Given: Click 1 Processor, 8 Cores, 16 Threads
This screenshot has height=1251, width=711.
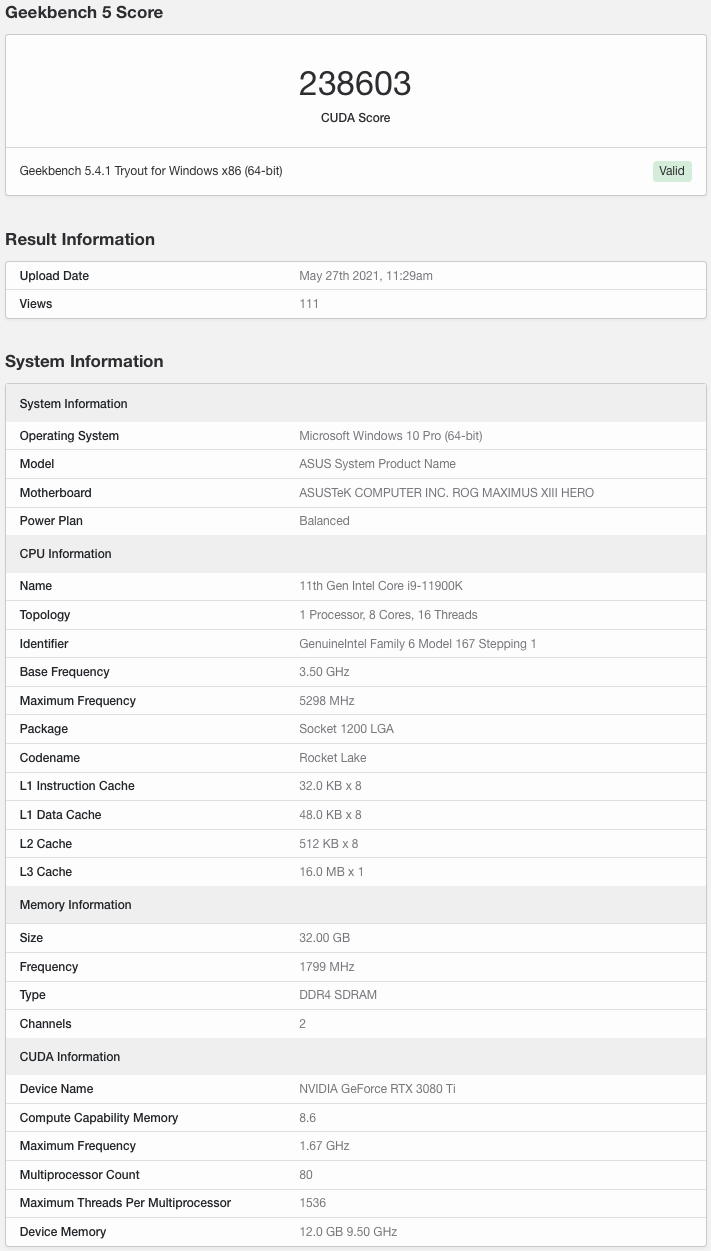Looking at the screenshot, I should coord(388,615).
